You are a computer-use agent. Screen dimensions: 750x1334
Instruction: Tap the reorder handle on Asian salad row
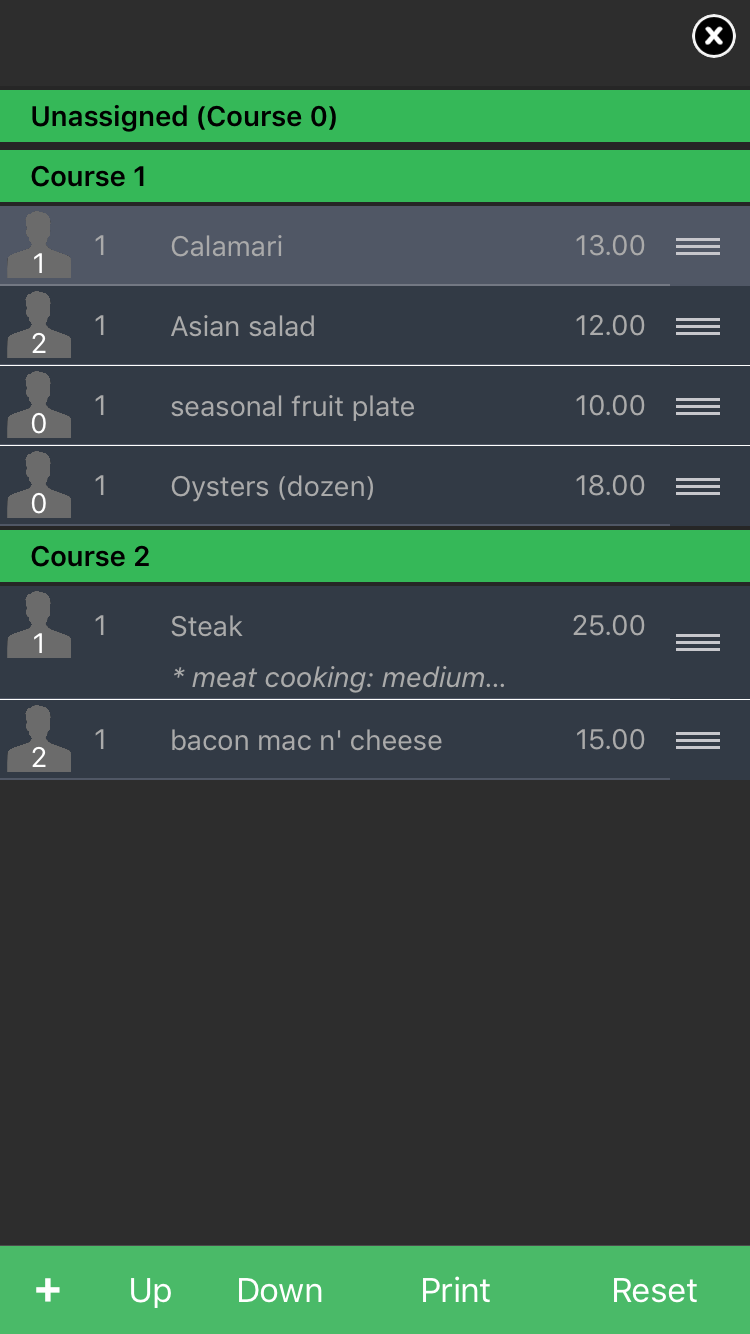tap(698, 326)
